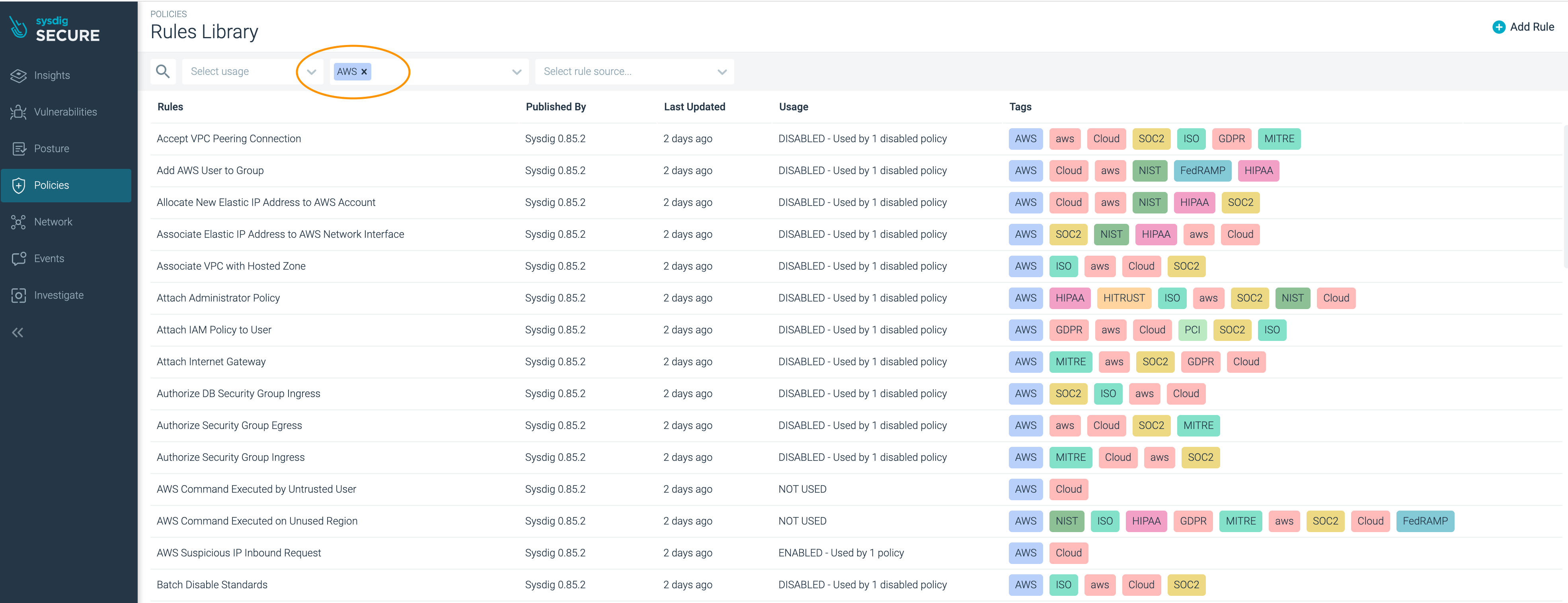This screenshot has width=1568, height=603.
Task: Click the POLICIES breadcrumb link
Action: (169, 14)
